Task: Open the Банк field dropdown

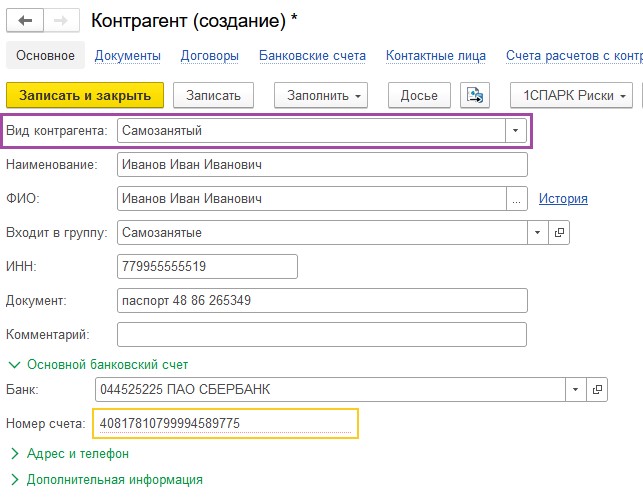Action: click(x=575, y=389)
